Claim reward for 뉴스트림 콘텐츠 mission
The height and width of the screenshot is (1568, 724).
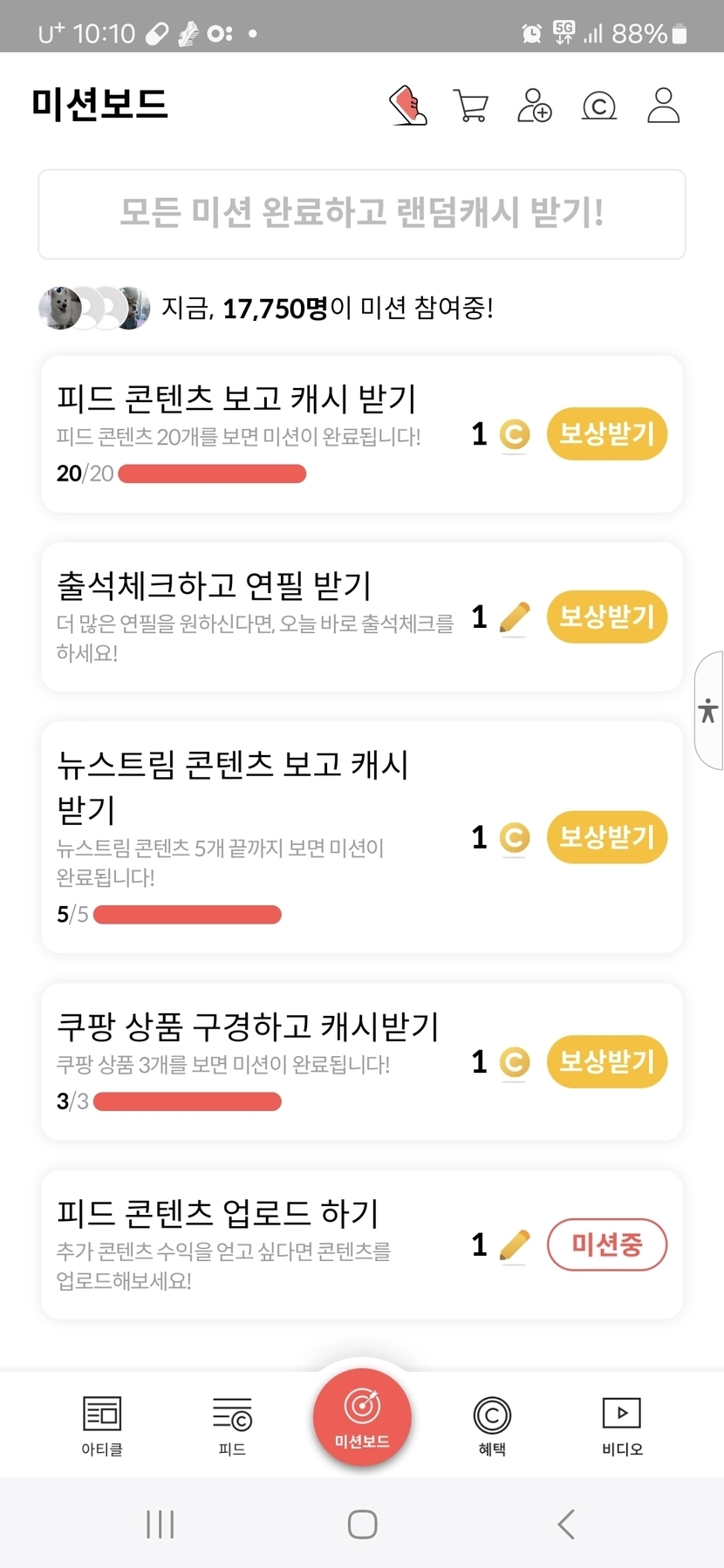pos(606,837)
